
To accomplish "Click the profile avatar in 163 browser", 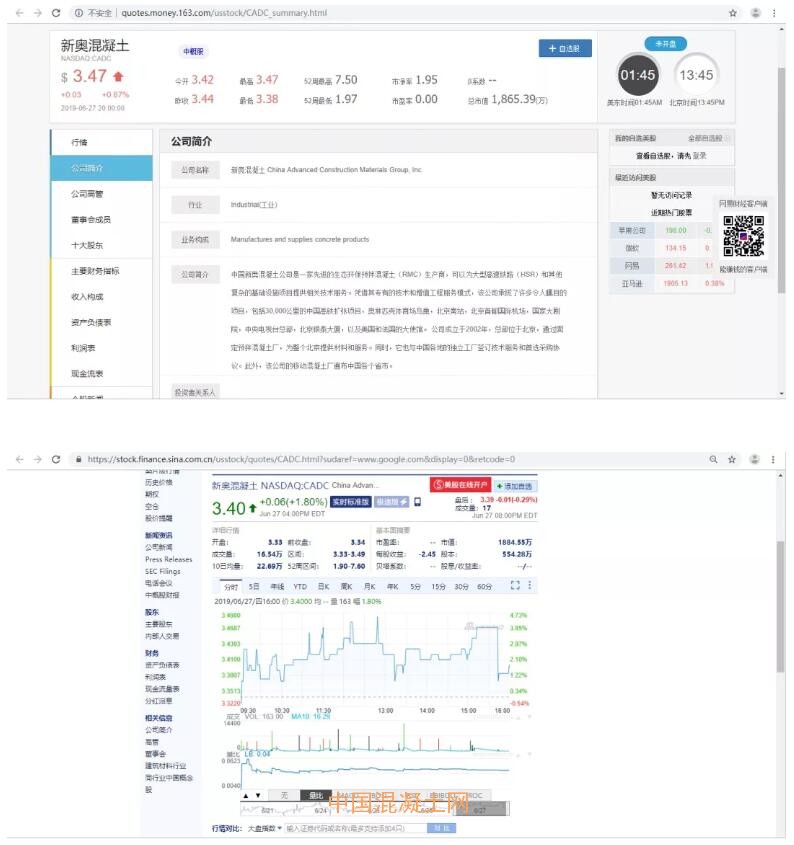I will point(755,13).
